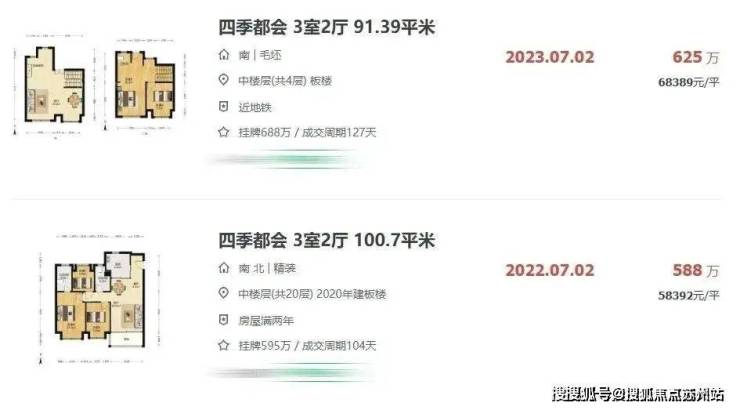The image size is (740, 410).
Task: Click shield icon next to 房屋满两年
Action: pyautogui.click(x=224, y=320)
